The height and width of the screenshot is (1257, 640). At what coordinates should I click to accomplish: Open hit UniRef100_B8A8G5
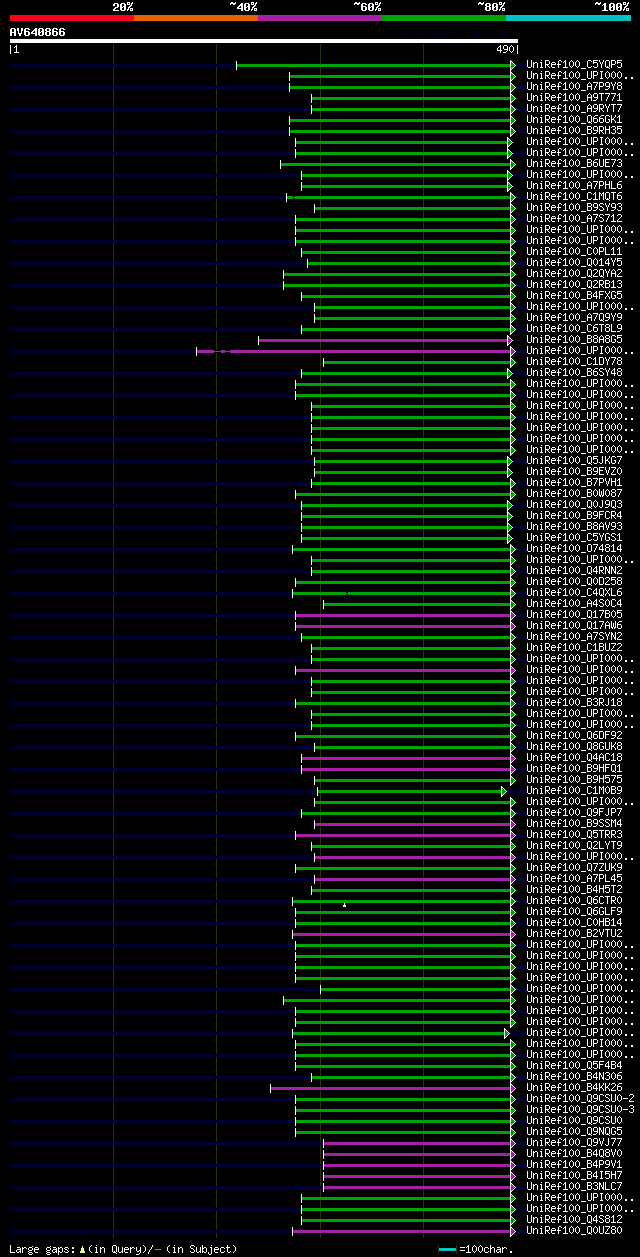click(x=574, y=340)
